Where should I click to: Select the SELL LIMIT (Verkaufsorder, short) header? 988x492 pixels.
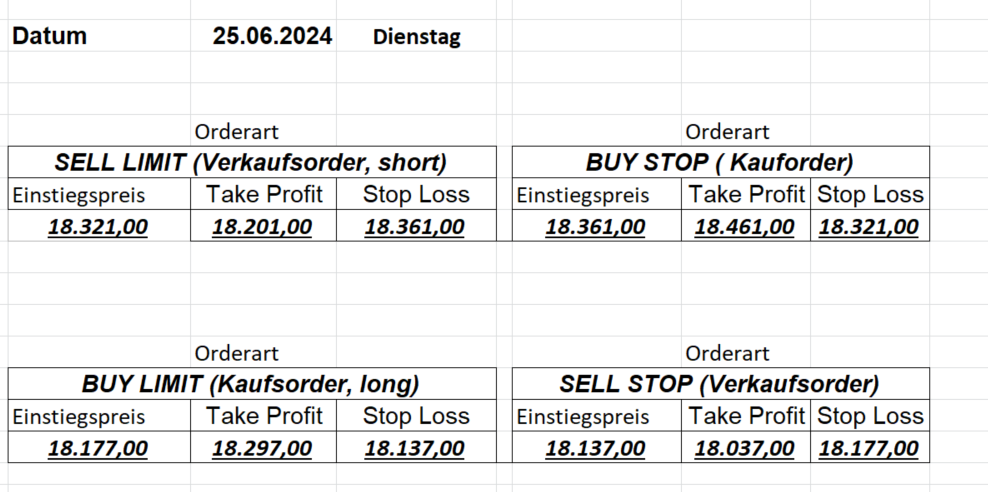(x=251, y=162)
